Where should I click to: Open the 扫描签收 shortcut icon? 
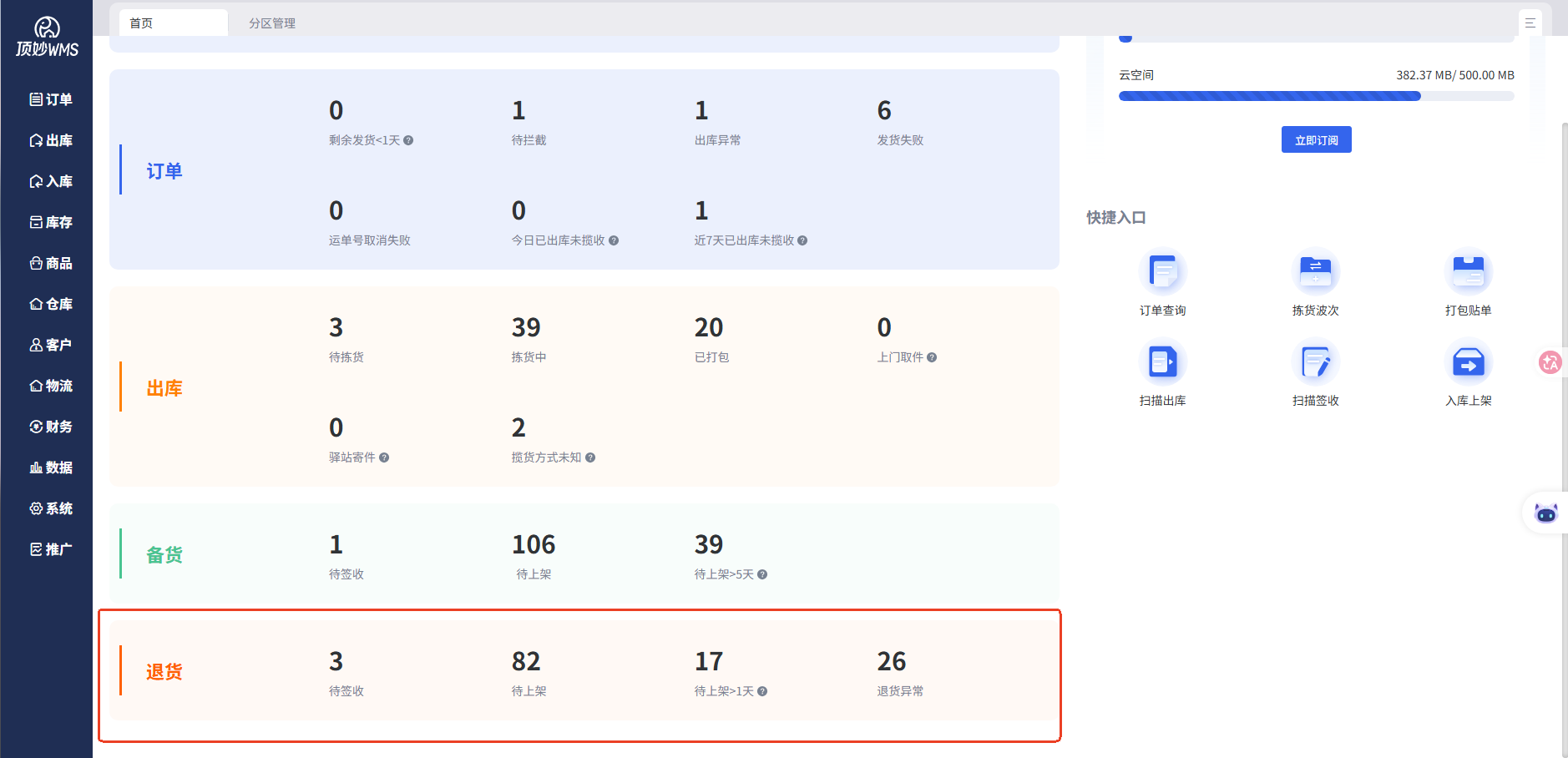pyautogui.click(x=1315, y=362)
